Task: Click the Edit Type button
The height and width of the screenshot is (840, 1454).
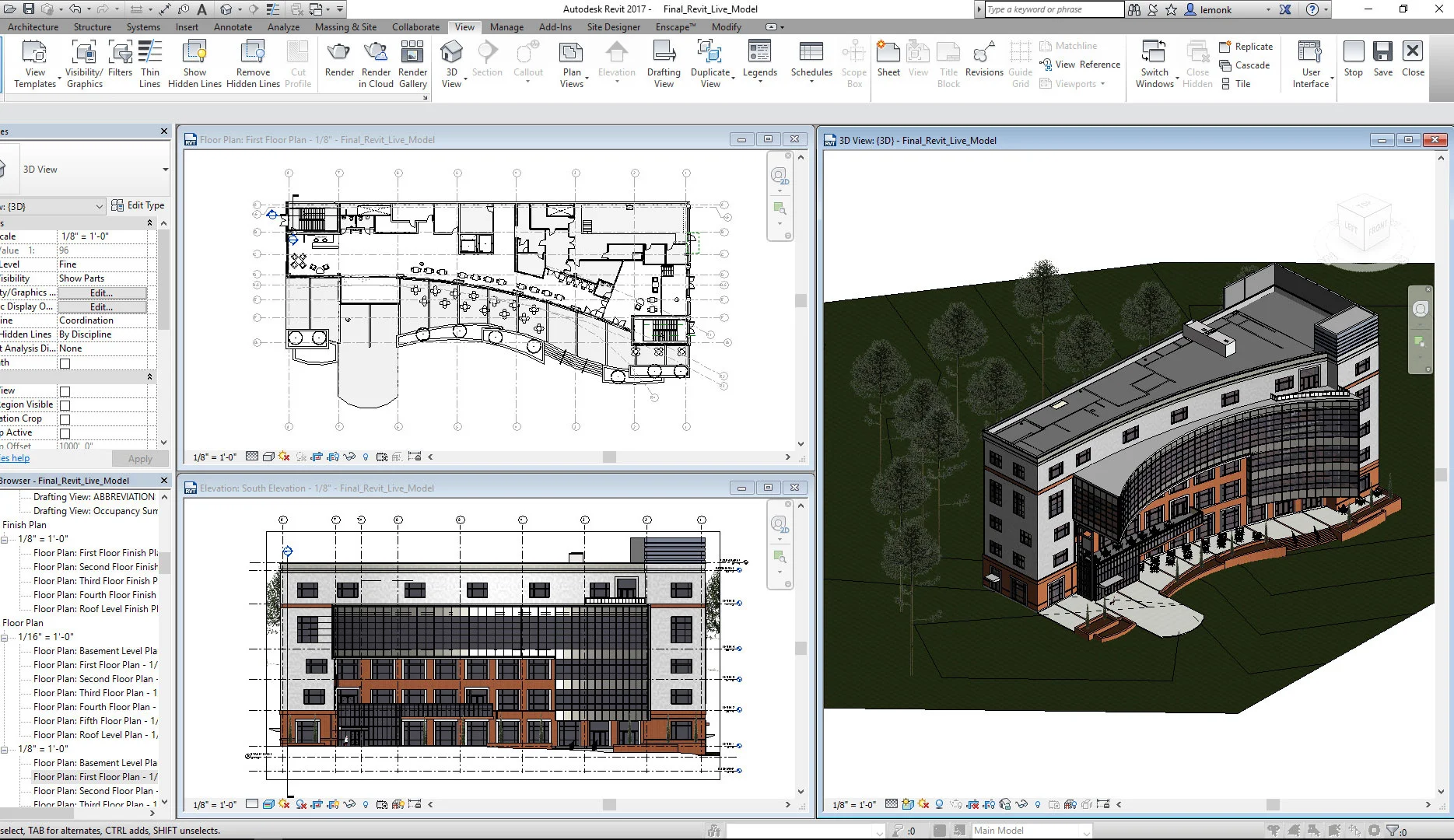Action: click(138, 205)
